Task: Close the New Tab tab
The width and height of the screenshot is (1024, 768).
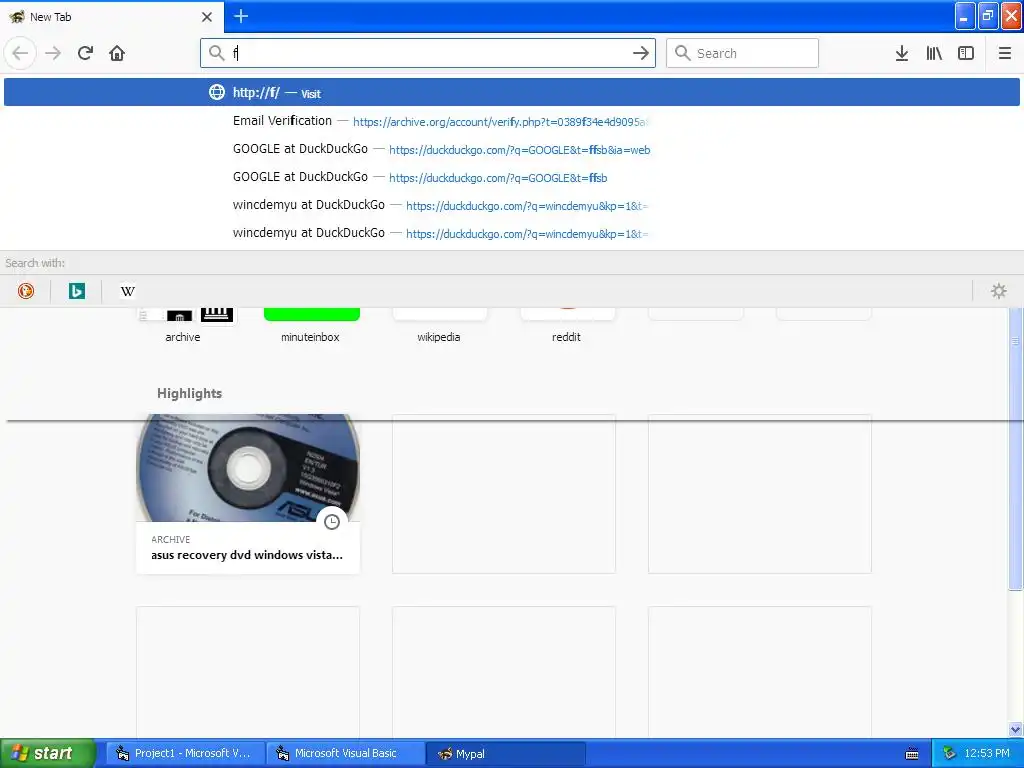Action: (x=207, y=17)
